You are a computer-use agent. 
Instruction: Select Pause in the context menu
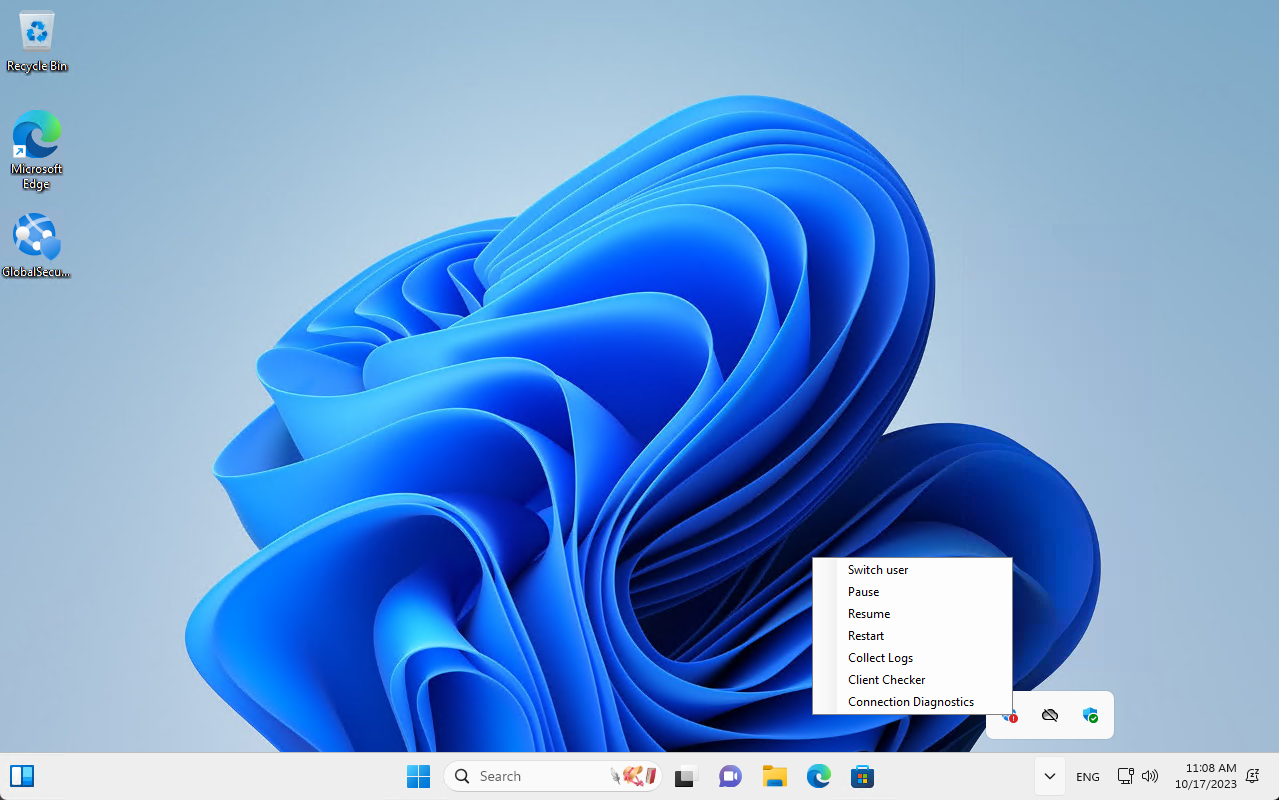pos(864,592)
